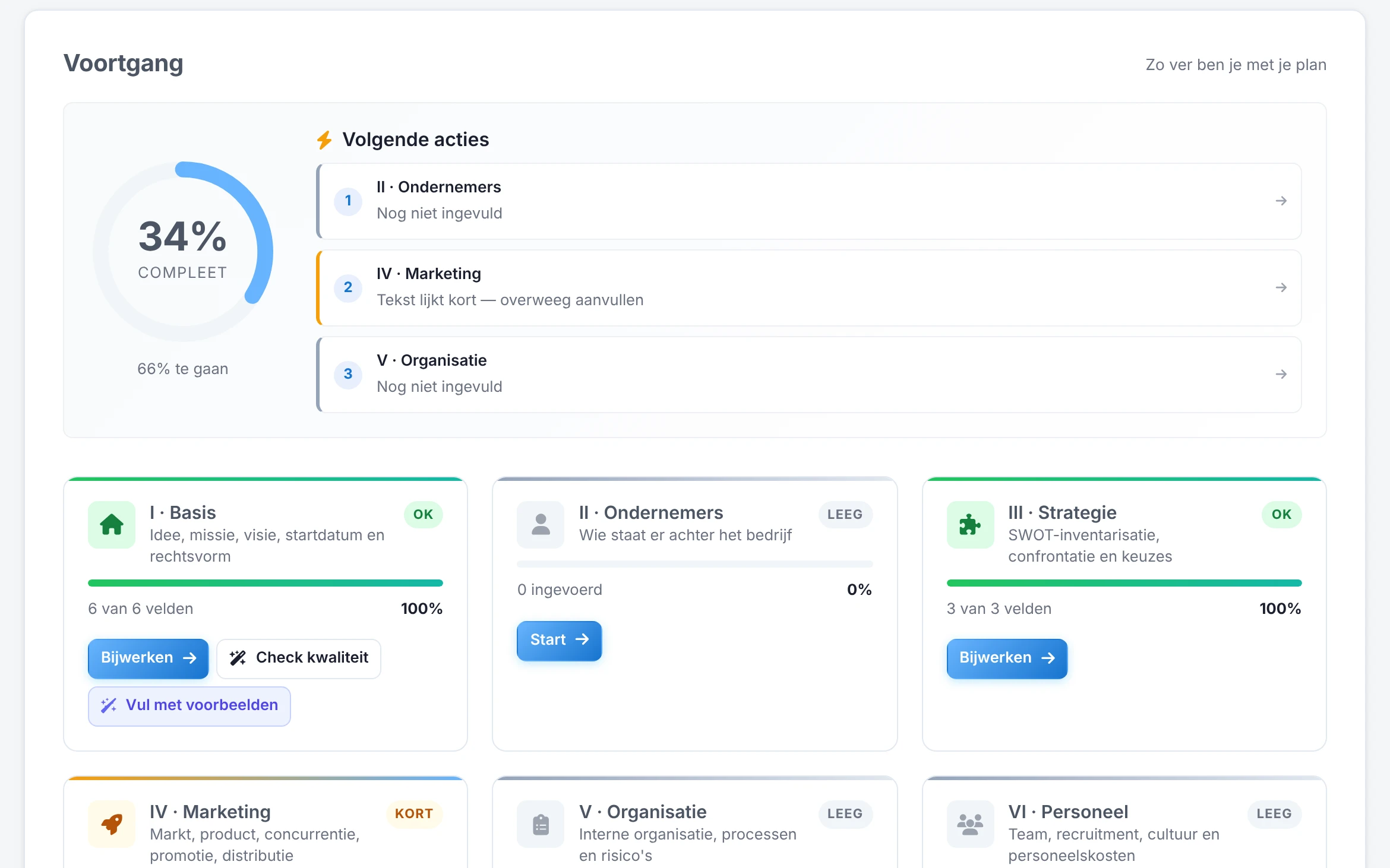
Task: Open the V · Organisatie action item
Action: (x=809, y=375)
